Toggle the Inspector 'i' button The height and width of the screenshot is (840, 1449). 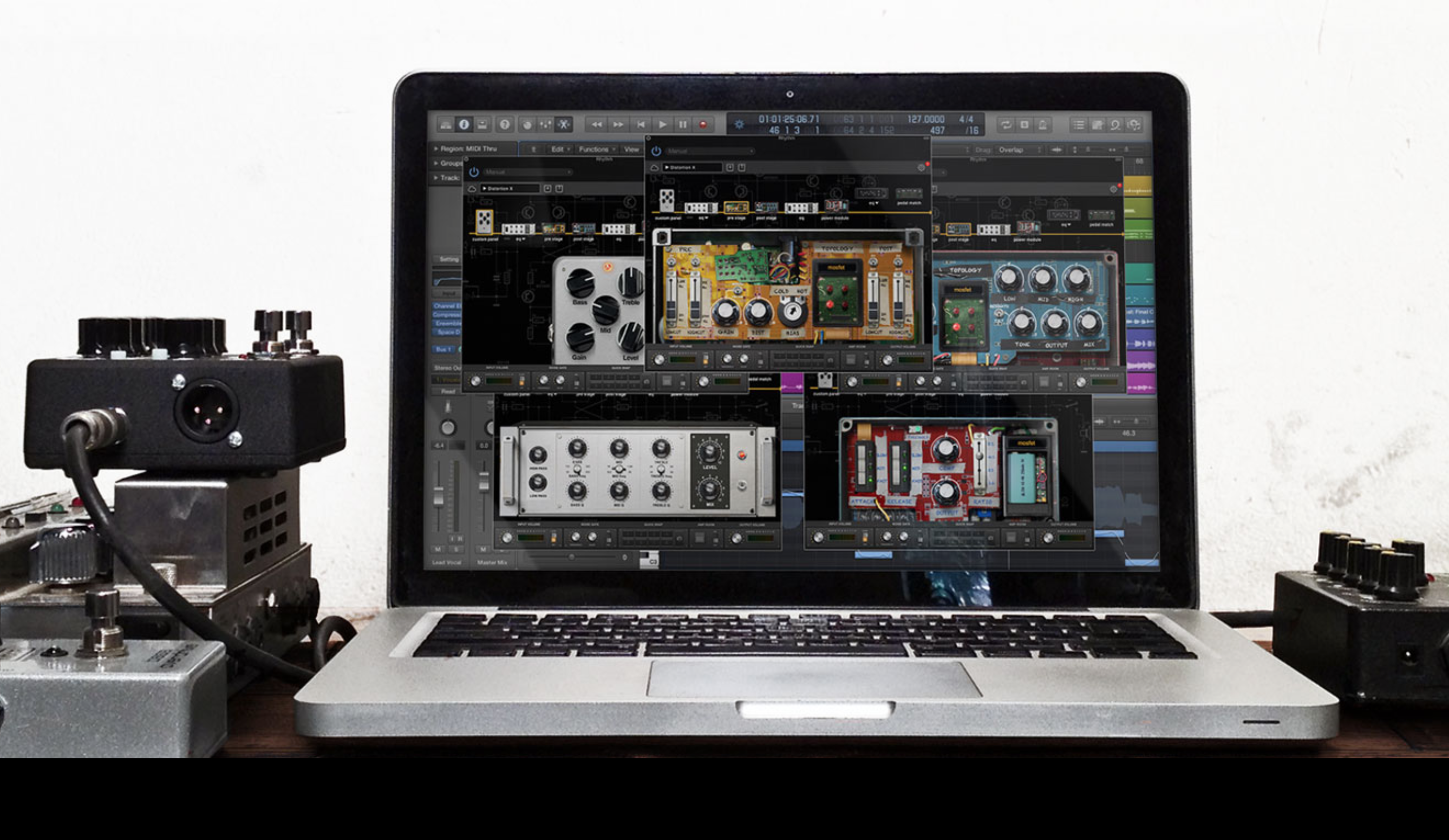pos(464,124)
